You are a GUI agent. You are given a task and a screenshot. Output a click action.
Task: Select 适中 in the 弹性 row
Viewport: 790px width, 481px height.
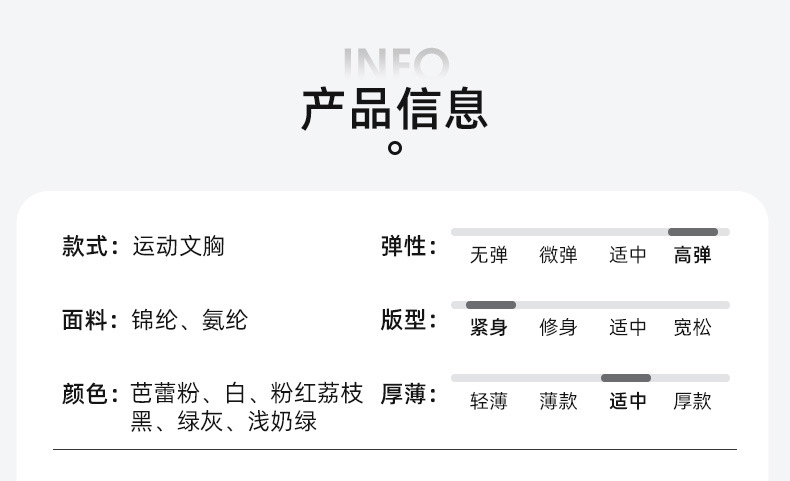628,255
